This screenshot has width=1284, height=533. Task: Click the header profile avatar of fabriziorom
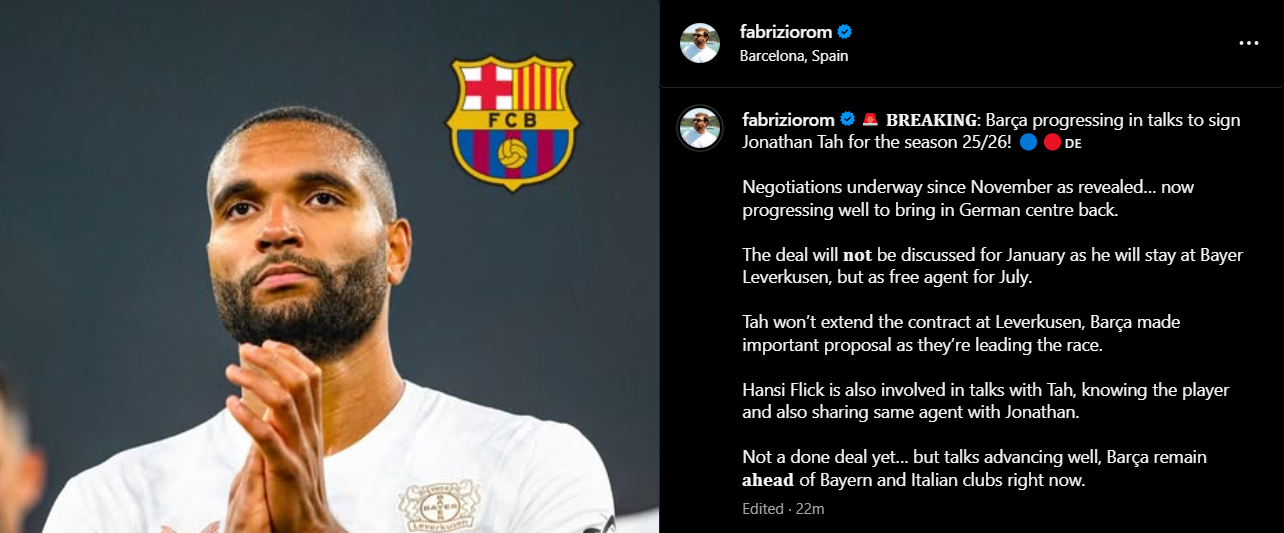[x=700, y=43]
